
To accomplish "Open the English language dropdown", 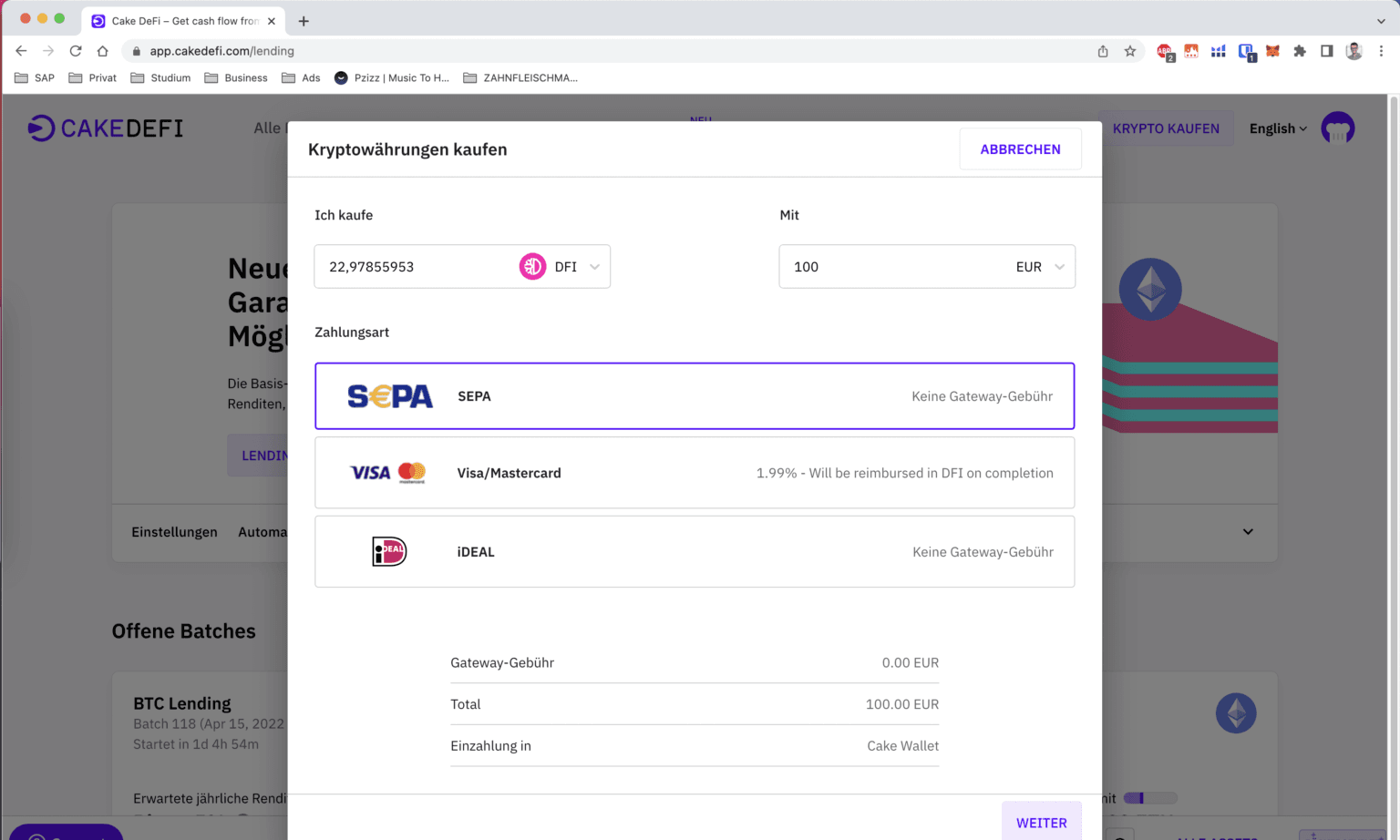I will [1277, 128].
